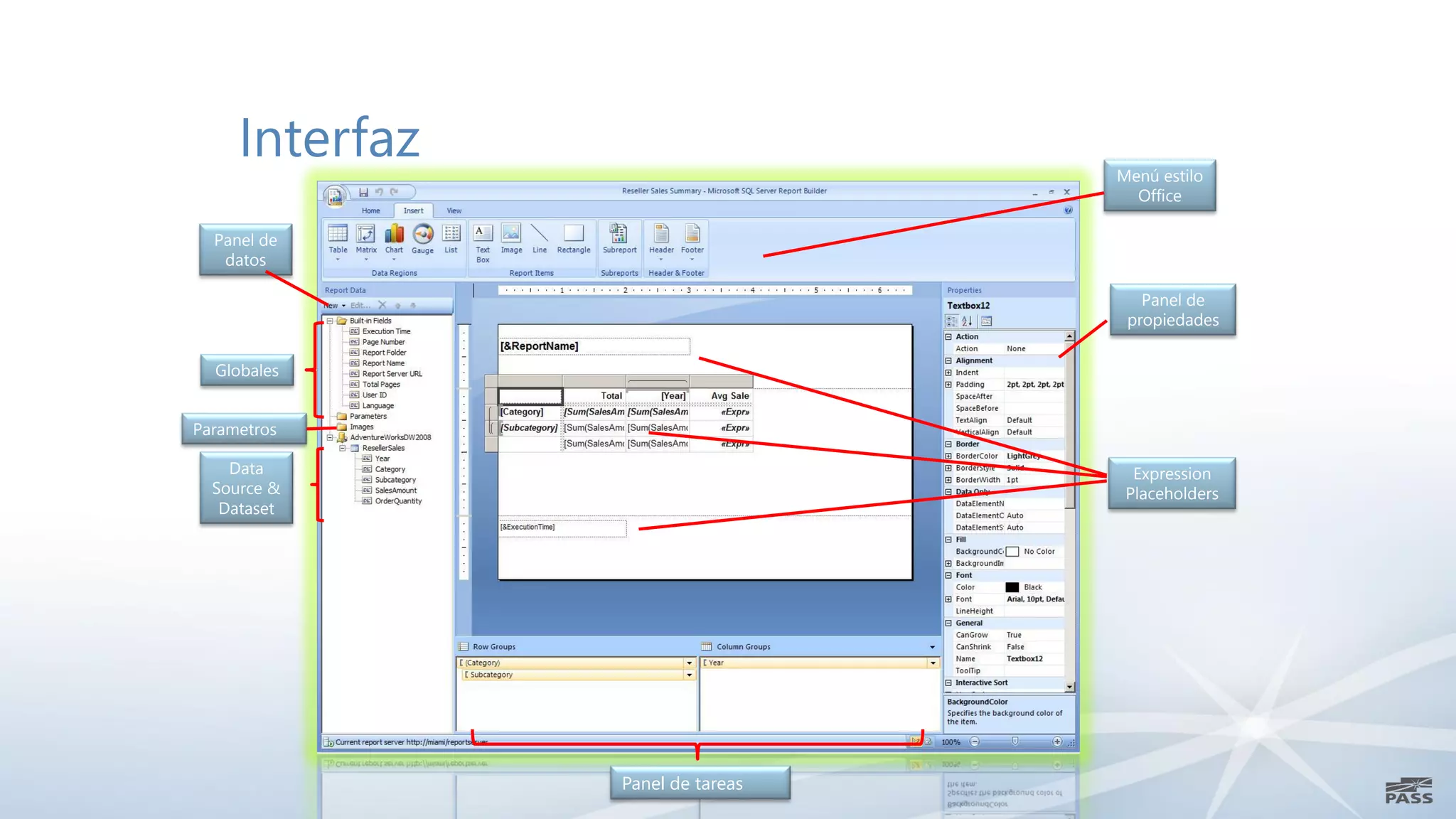Collapse the Action property category
The image size is (1456, 819).
(x=948, y=337)
